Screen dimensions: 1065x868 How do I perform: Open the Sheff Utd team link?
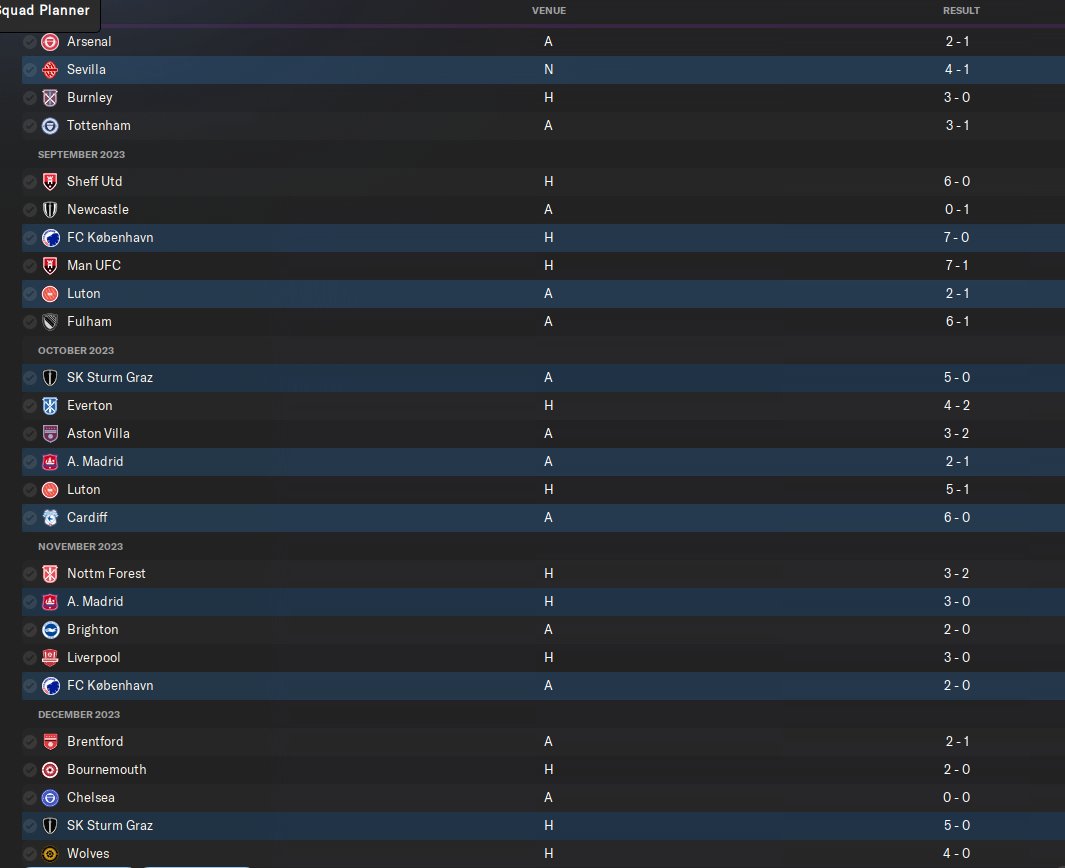(94, 181)
